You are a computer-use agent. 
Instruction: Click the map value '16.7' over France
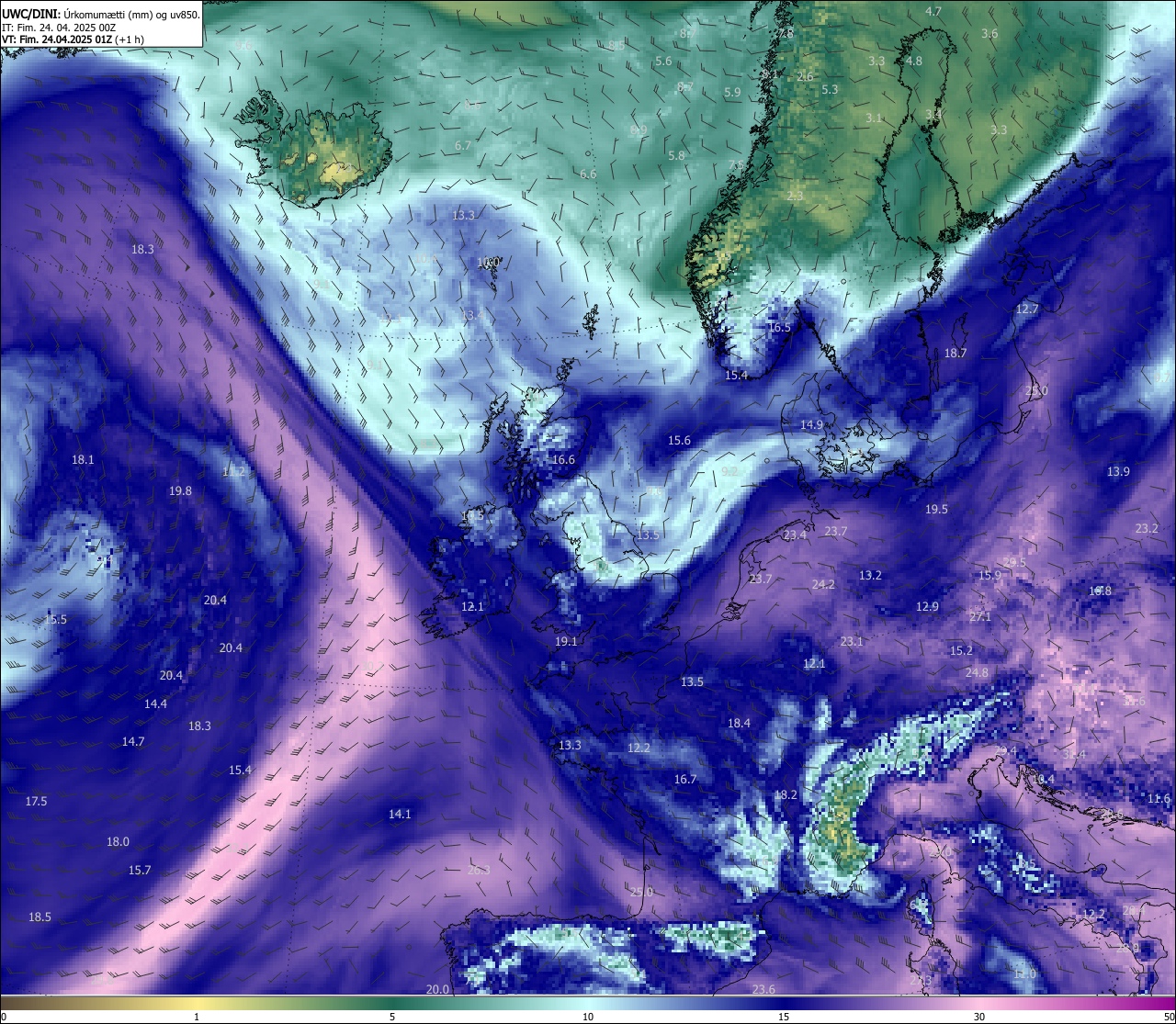point(685,780)
